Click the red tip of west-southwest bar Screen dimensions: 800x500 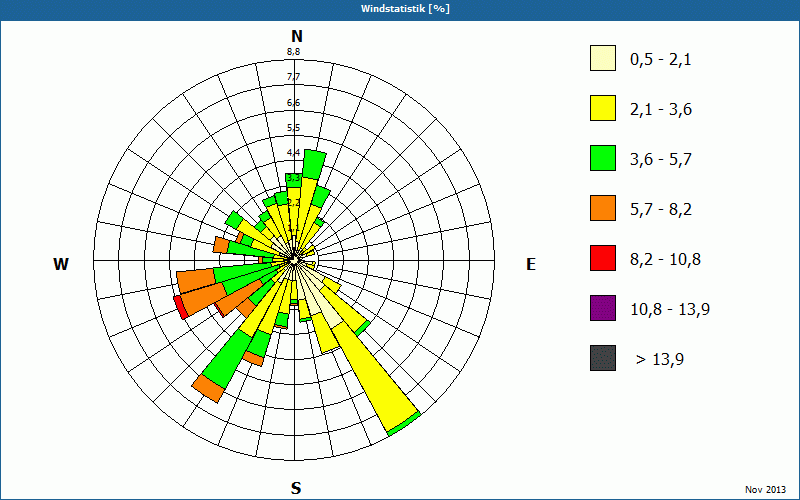click(x=181, y=307)
